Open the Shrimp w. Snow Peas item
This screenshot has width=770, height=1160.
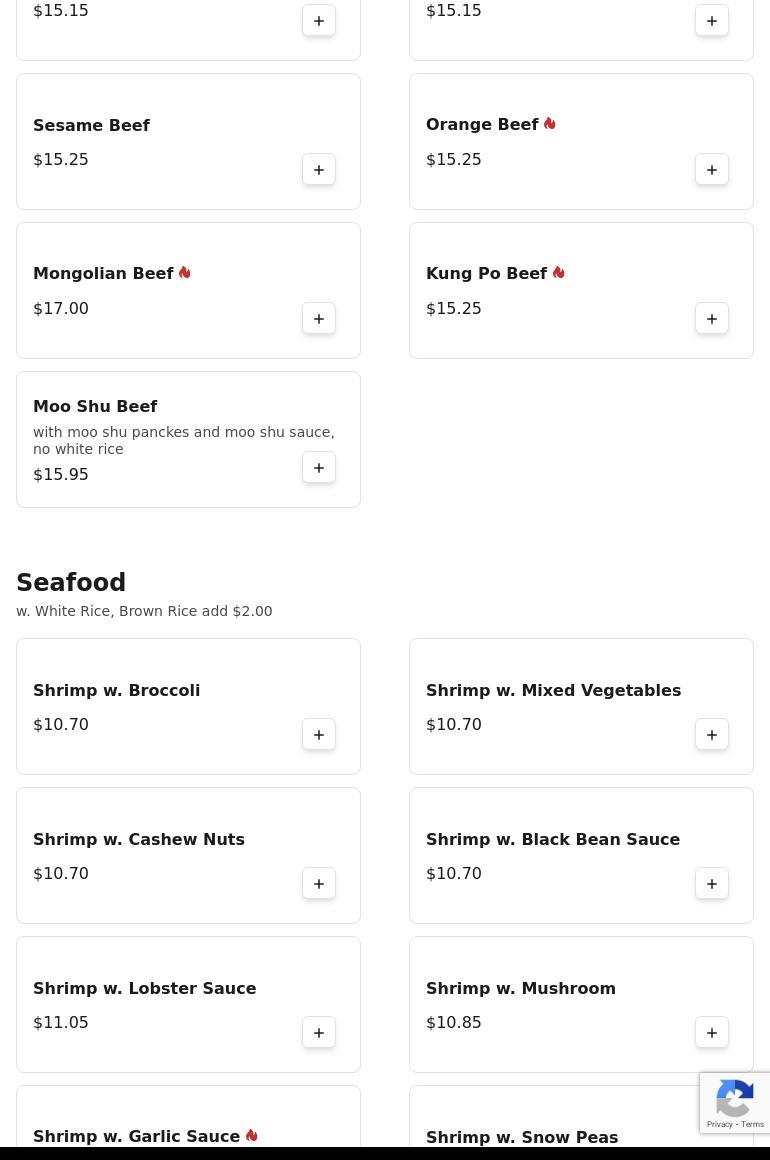pos(521,1138)
